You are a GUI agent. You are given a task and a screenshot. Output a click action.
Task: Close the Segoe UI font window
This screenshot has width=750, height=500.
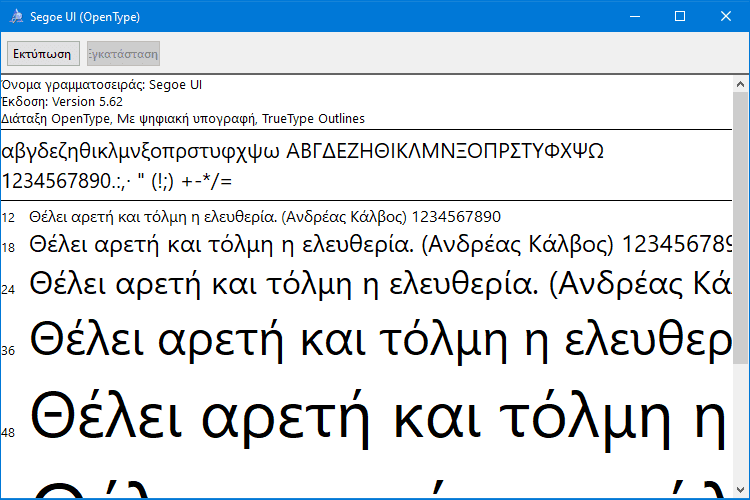pyautogui.click(x=726, y=16)
